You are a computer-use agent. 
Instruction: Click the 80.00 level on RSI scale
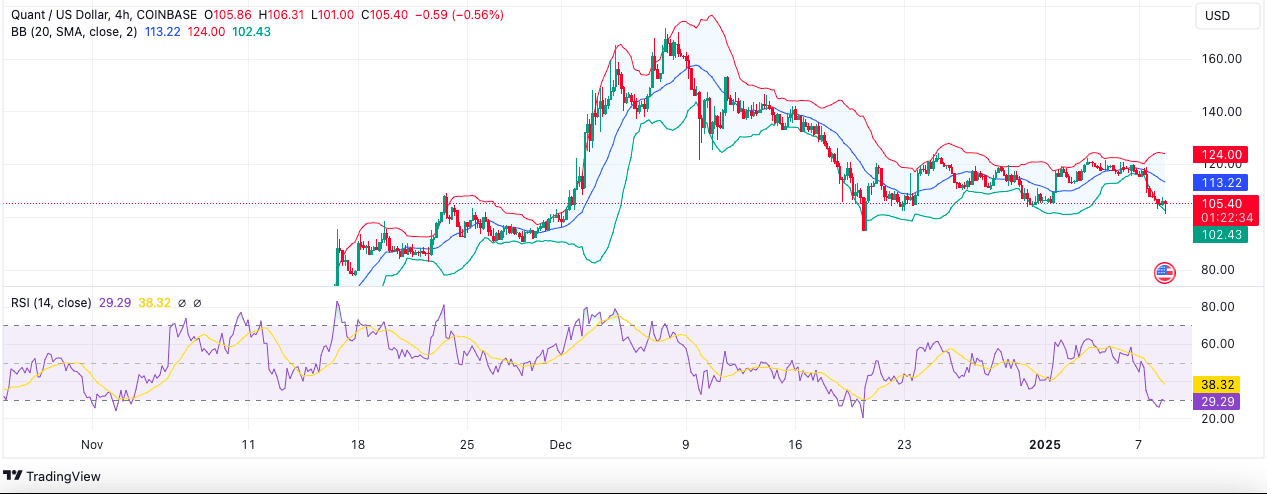click(1218, 307)
